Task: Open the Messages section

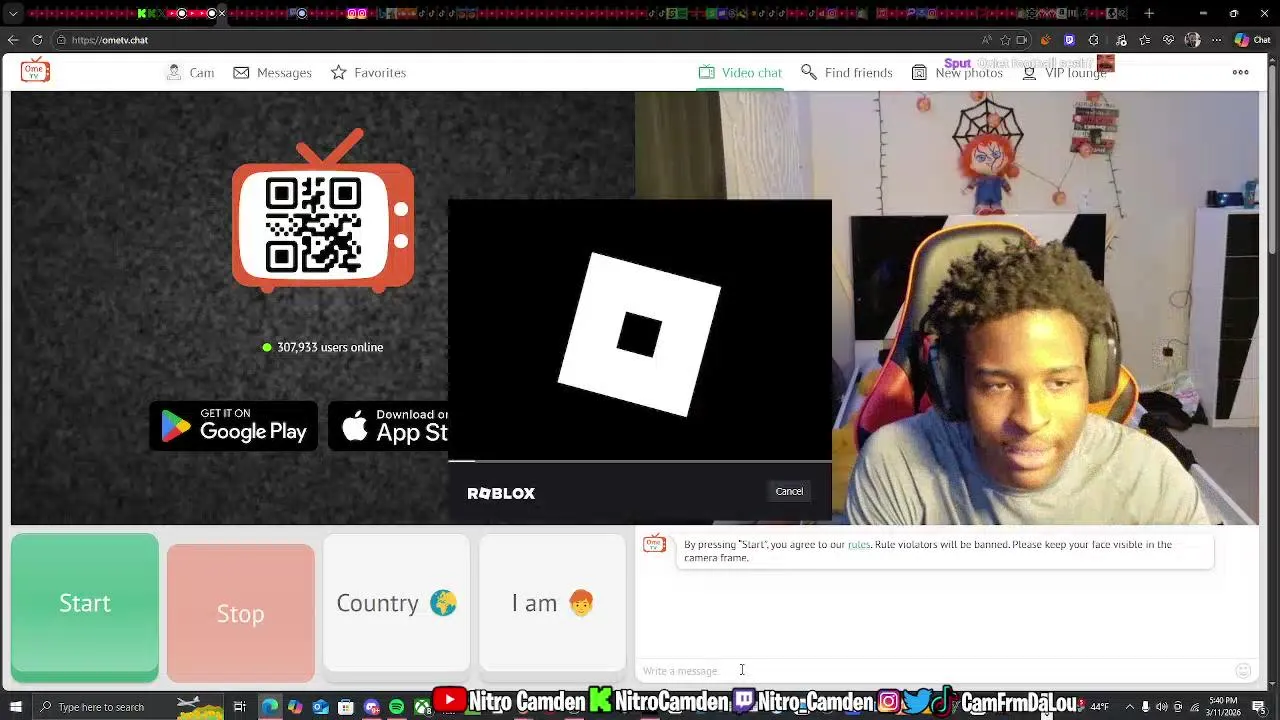Action: point(272,73)
